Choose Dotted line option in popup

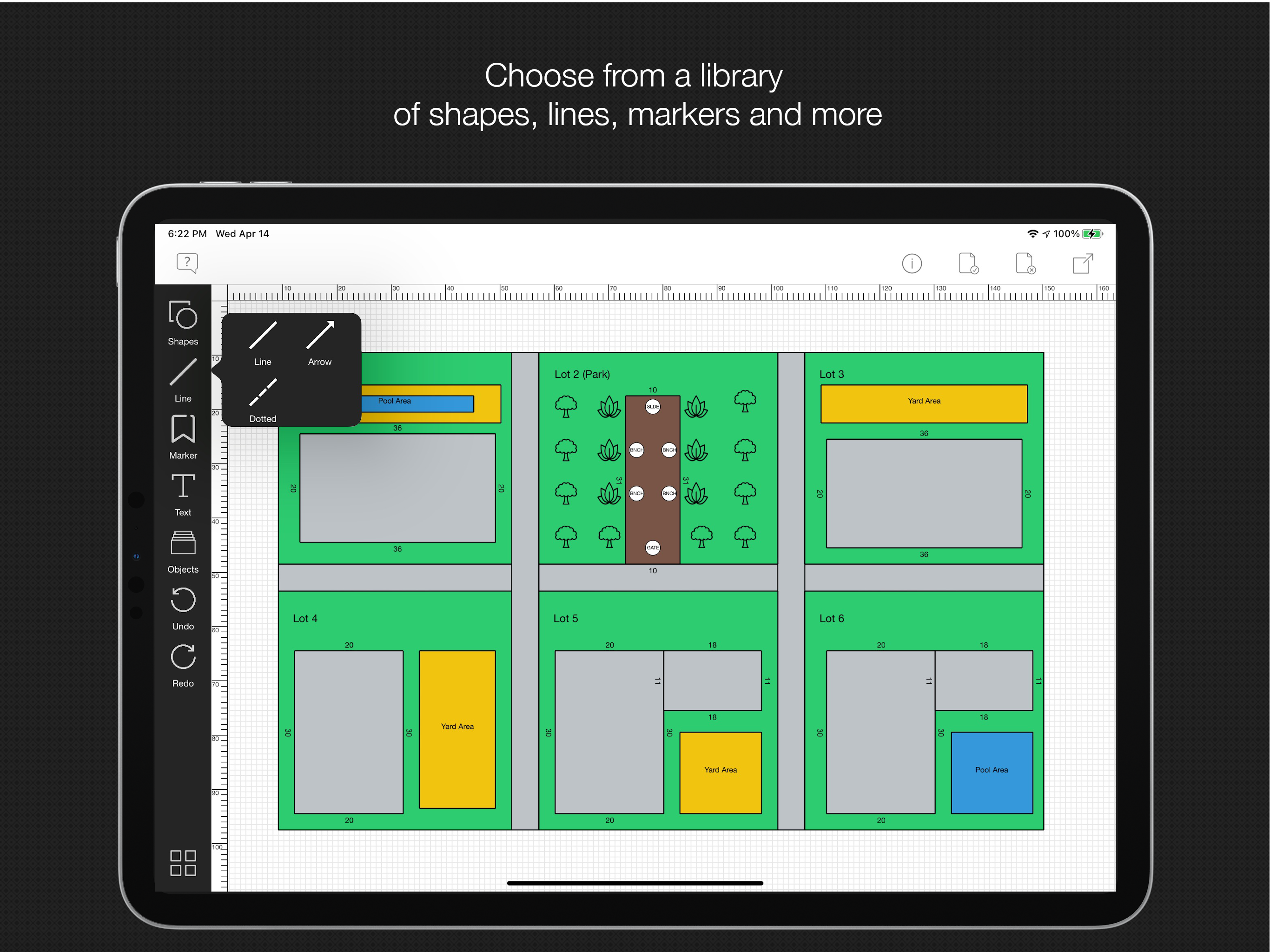coord(263,400)
